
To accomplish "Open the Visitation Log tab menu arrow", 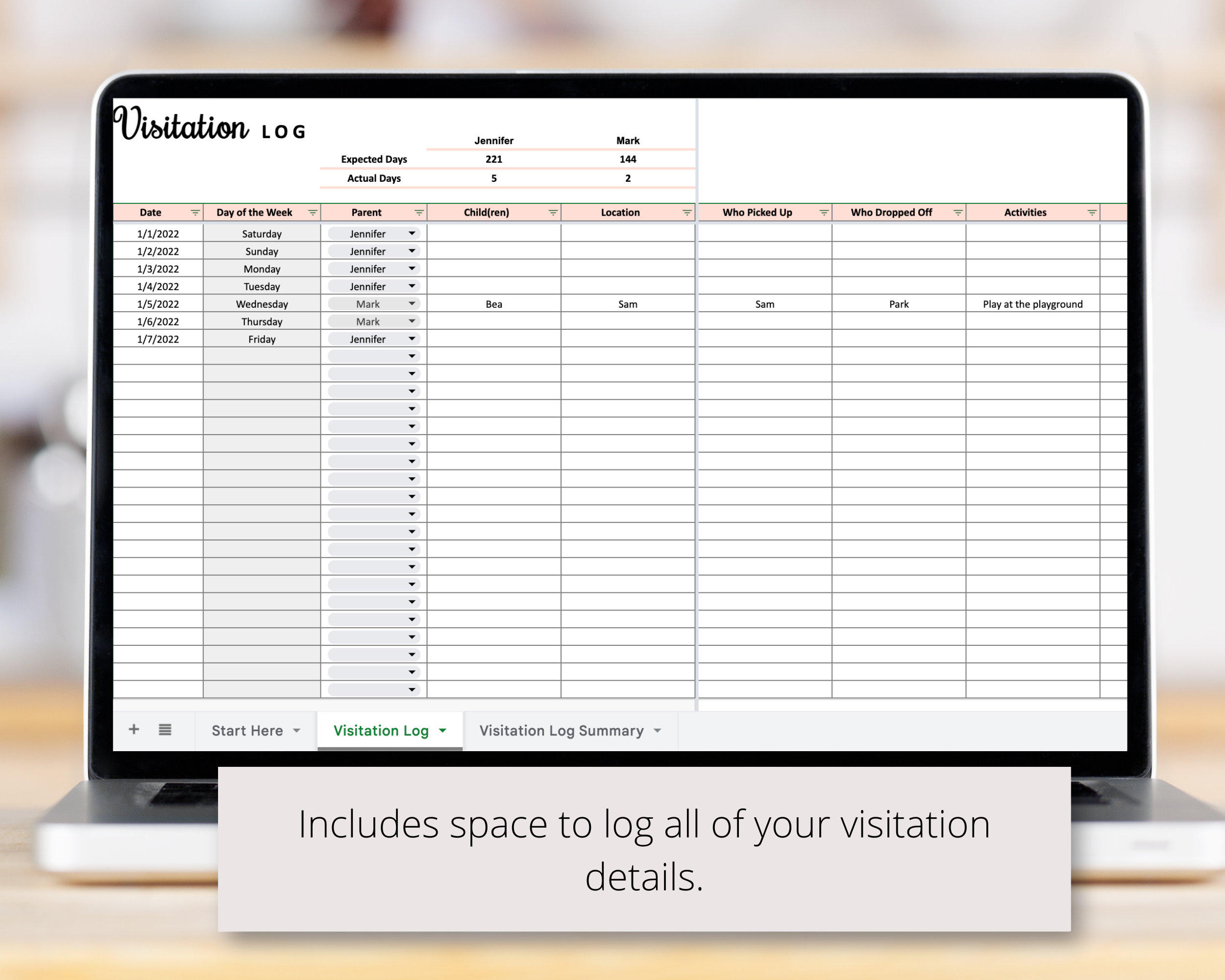I will (x=443, y=731).
